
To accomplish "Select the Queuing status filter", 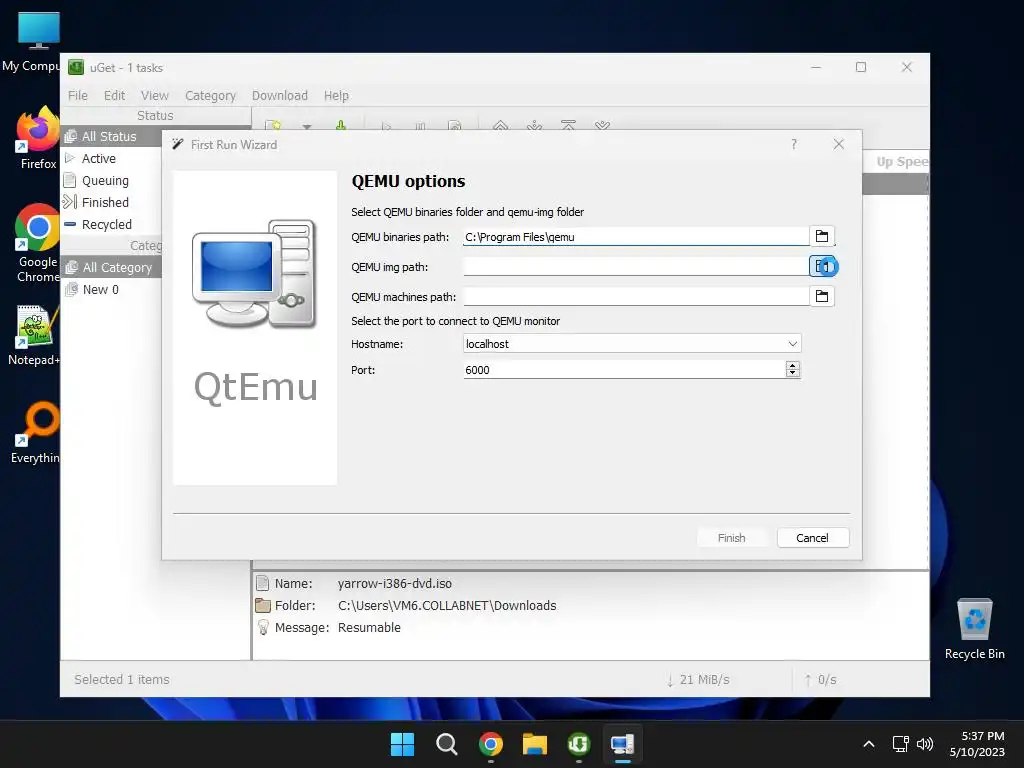I will tap(112, 180).
